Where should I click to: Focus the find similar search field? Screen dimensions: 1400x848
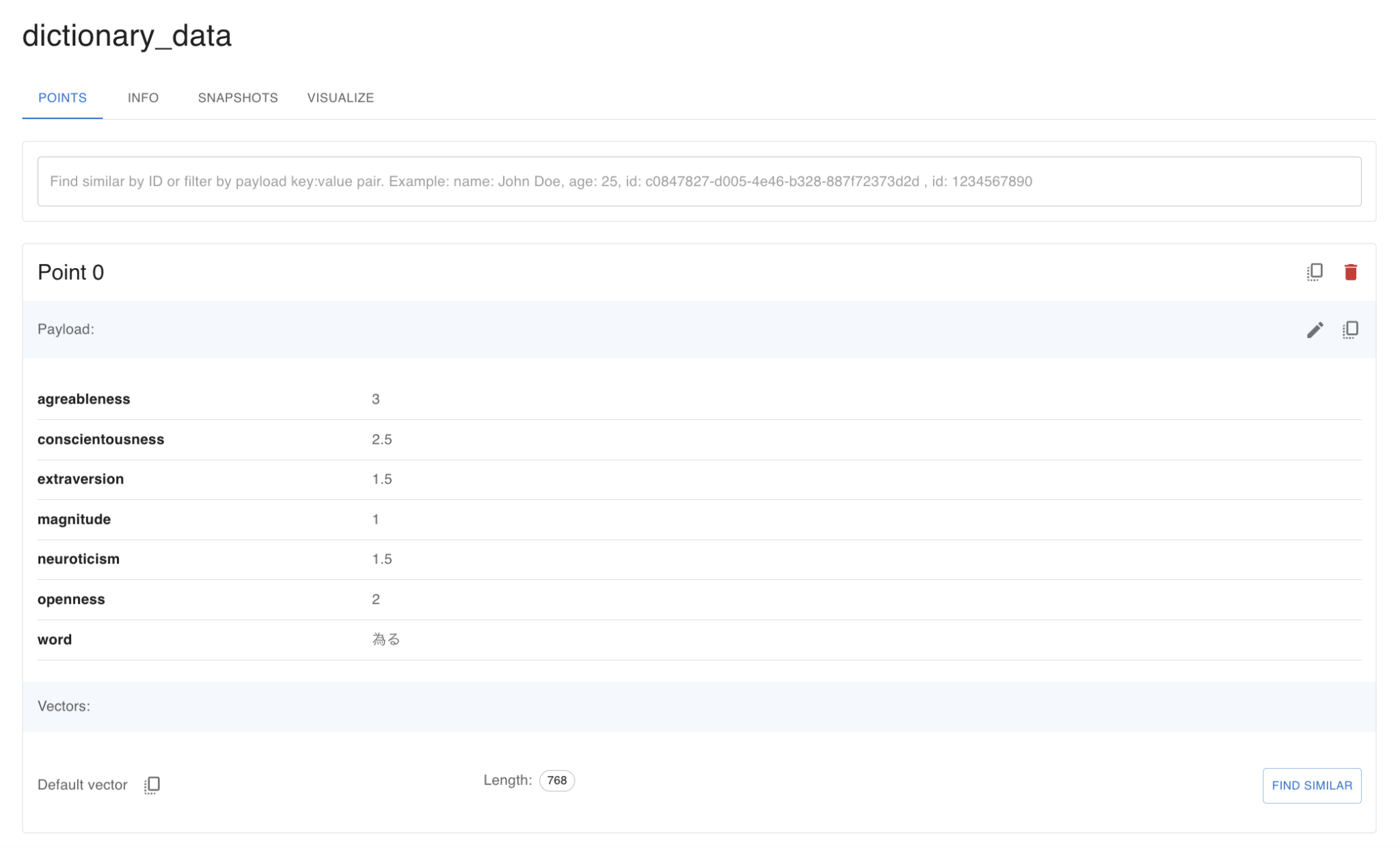click(x=699, y=181)
